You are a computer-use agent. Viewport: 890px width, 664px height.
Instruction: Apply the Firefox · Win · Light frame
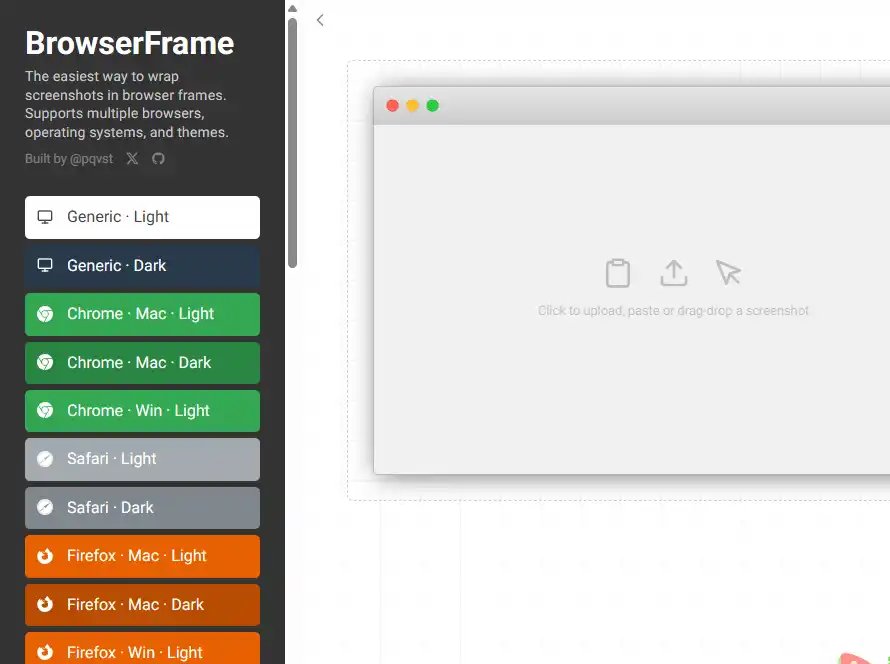[142, 648]
